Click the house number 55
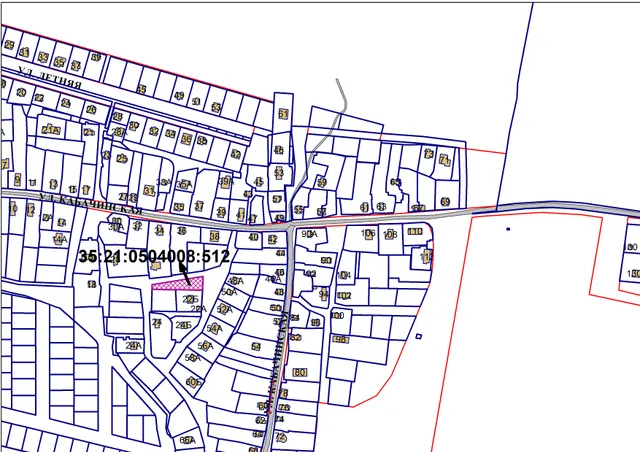640x452 pixels. pos(298,210)
